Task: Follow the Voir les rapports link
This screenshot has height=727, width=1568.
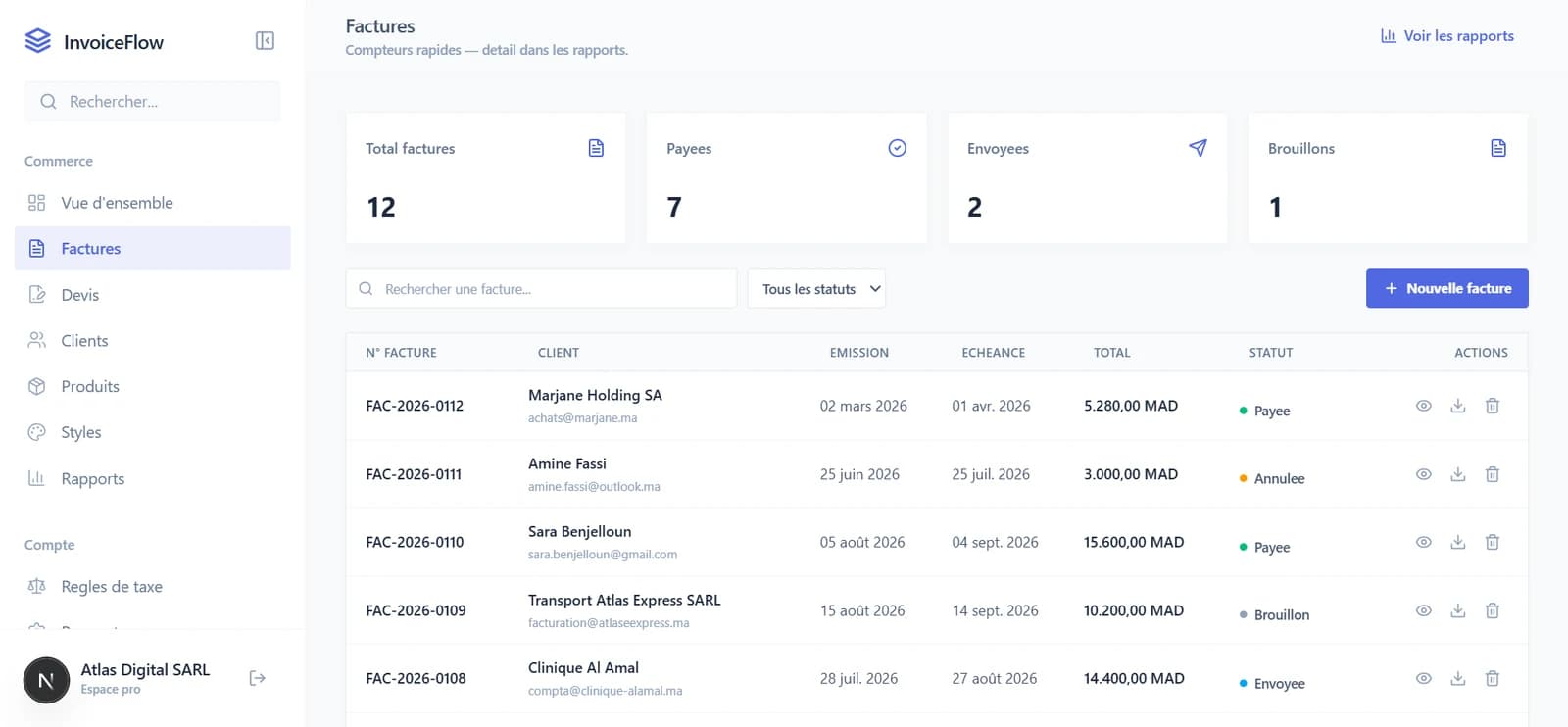Action: coord(1447,36)
